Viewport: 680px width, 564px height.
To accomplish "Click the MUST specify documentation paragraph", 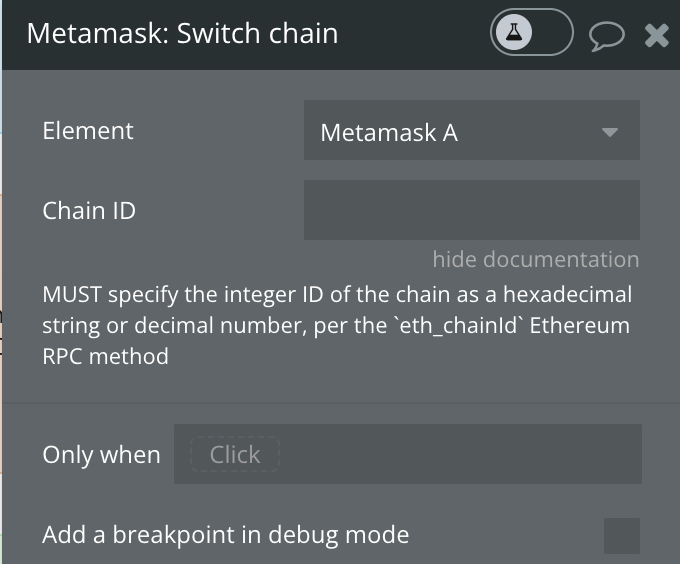I will [x=337, y=325].
